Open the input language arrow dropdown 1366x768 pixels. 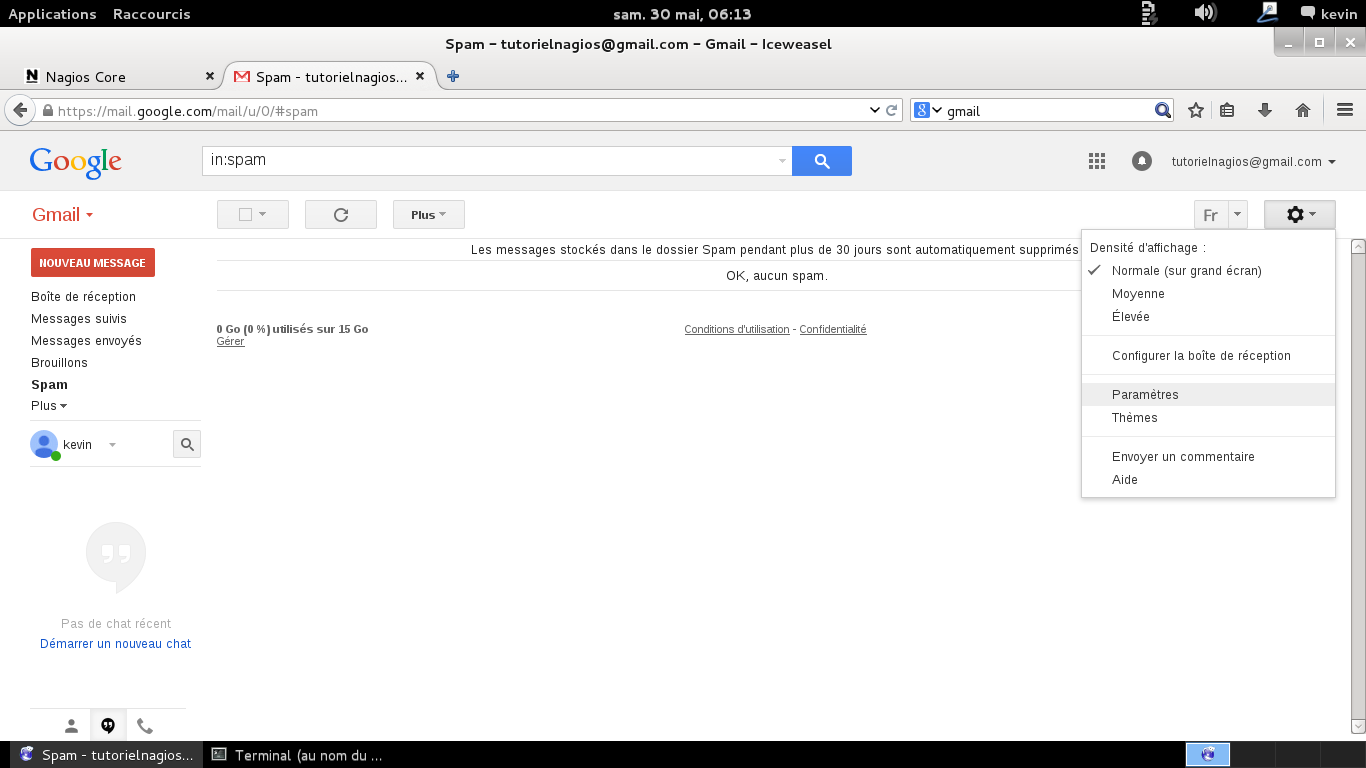point(1238,215)
